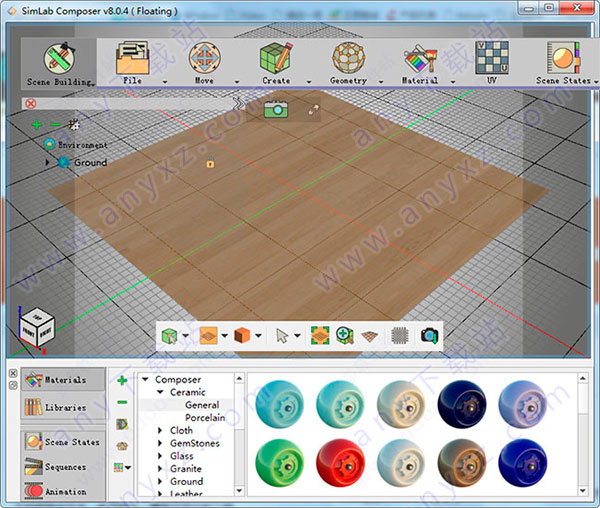Click the green camera icon in viewport

(276, 109)
